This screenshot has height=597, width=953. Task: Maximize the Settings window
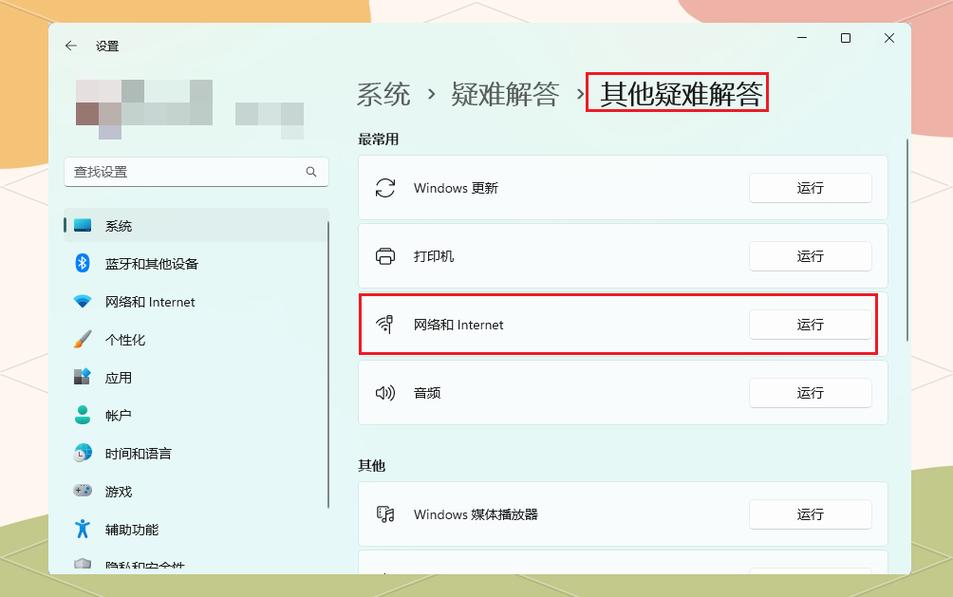point(845,38)
